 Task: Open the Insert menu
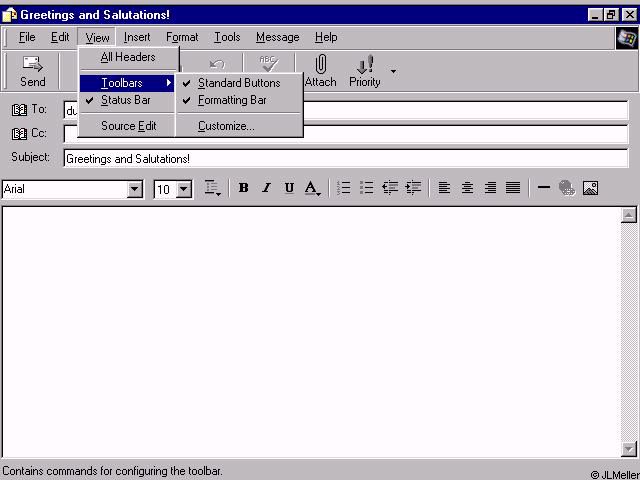pyautogui.click(x=137, y=37)
